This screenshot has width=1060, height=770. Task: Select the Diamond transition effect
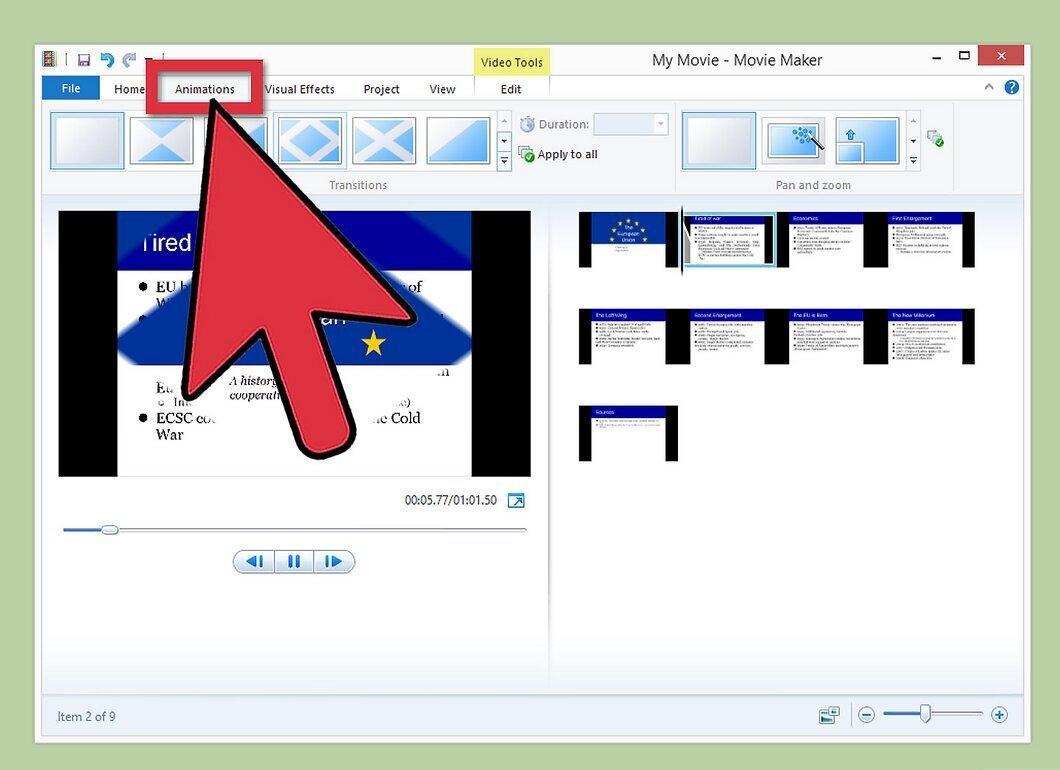(x=310, y=141)
